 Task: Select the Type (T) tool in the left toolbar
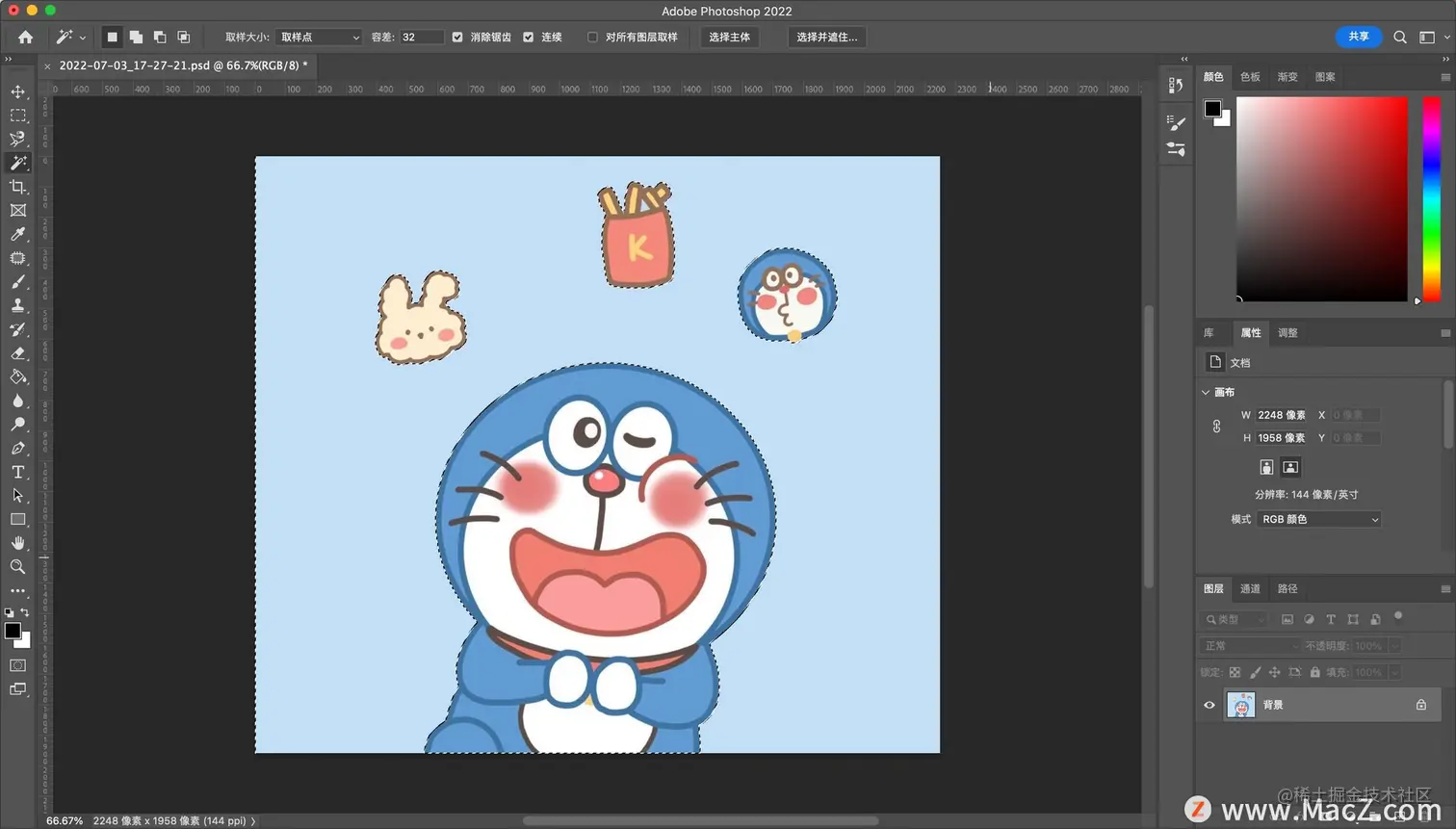click(17, 472)
